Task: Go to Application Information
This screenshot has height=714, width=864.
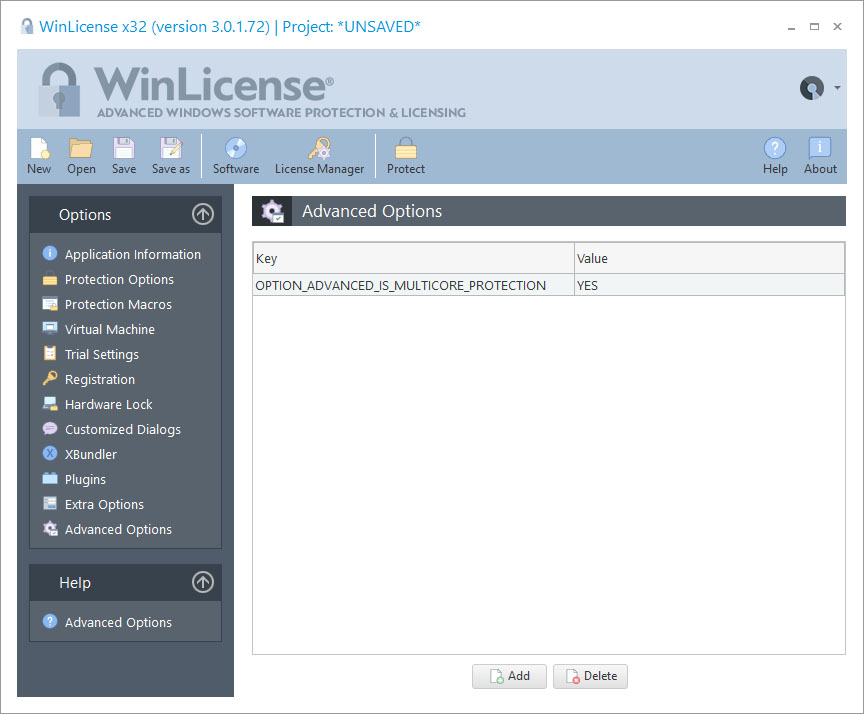Action: (x=133, y=255)
